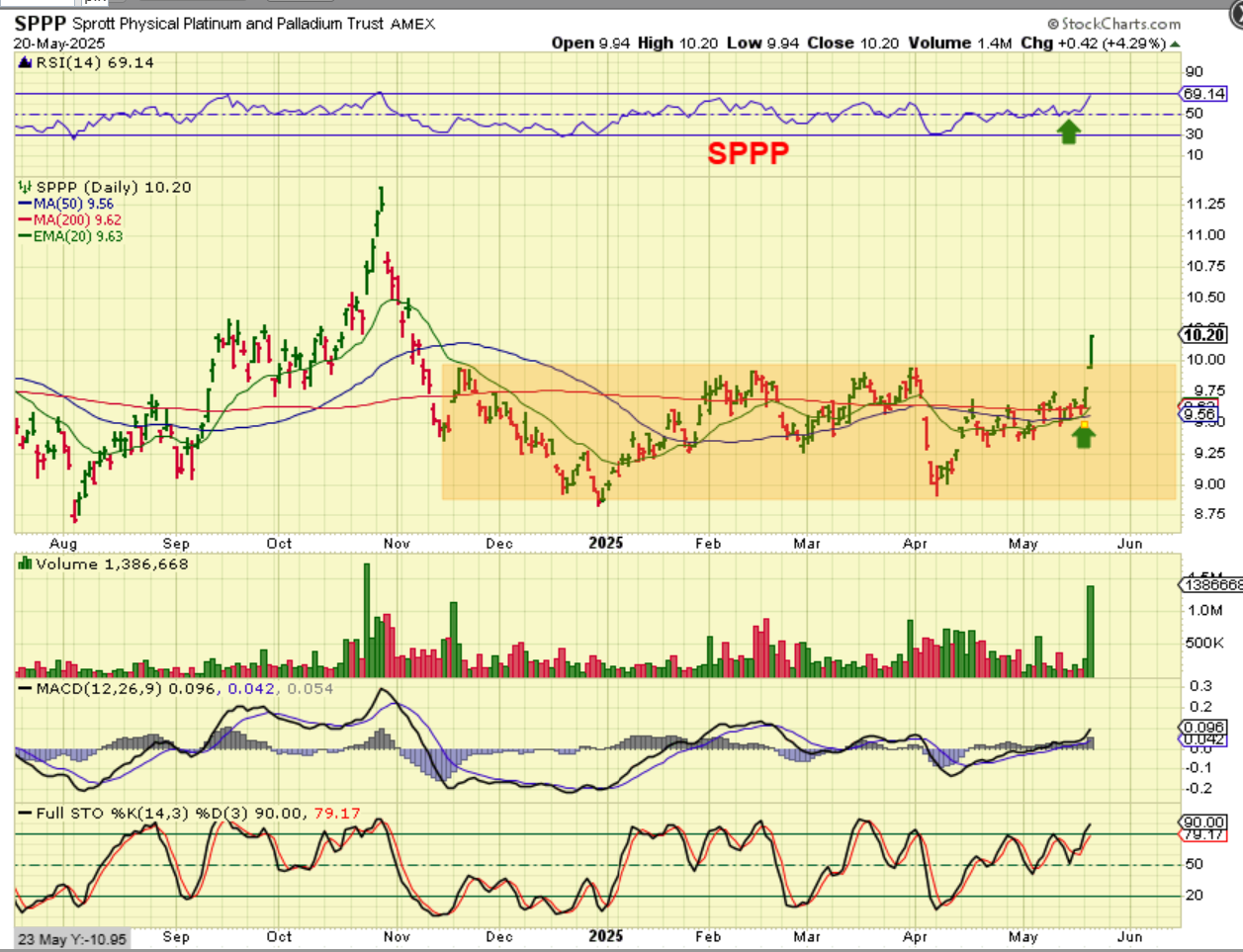Image resolution: width=1243 pixels, height=952 pixels.
Task: Click the boxed 9.56 moving average tag on price axis
Action: click(x=1200, y=413)
